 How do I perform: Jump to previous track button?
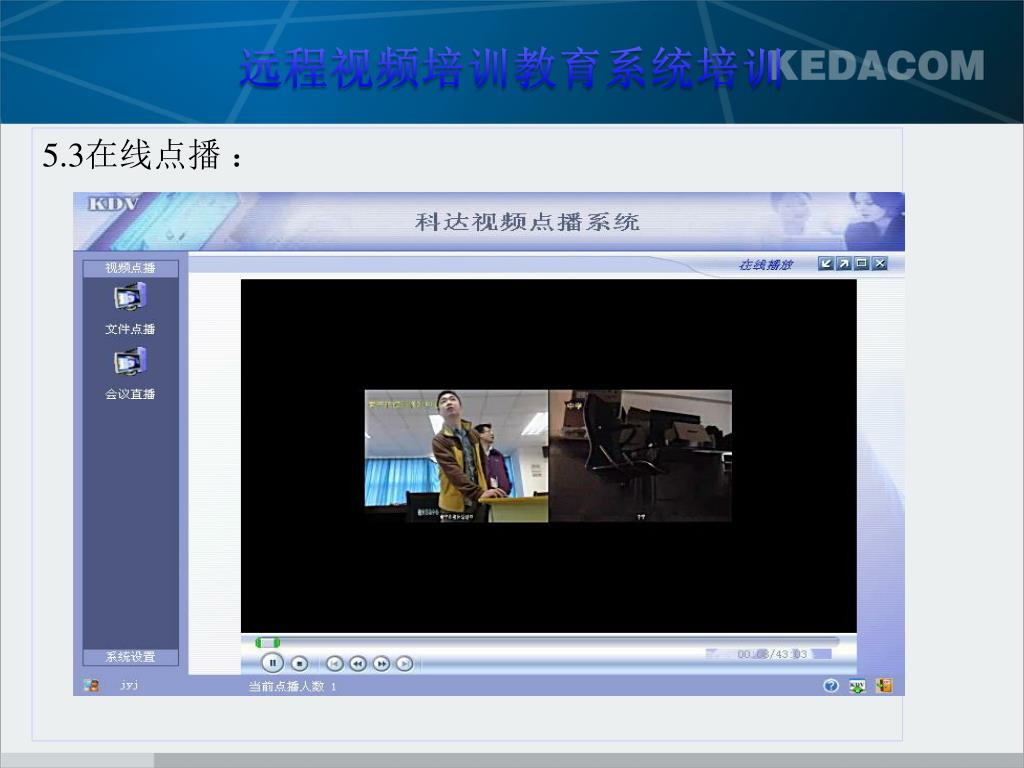[x=334, y=664]
